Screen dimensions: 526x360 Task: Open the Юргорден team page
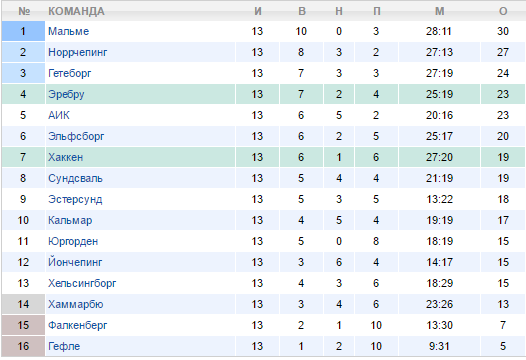[x=73, y=241]
